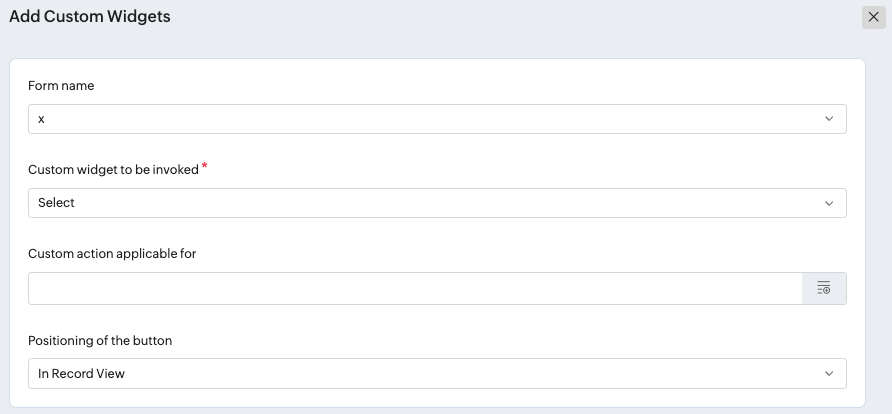The image size is (892, 414).
Task: Close the Add Custom Widgets dialog
Action: pos(873,17)
